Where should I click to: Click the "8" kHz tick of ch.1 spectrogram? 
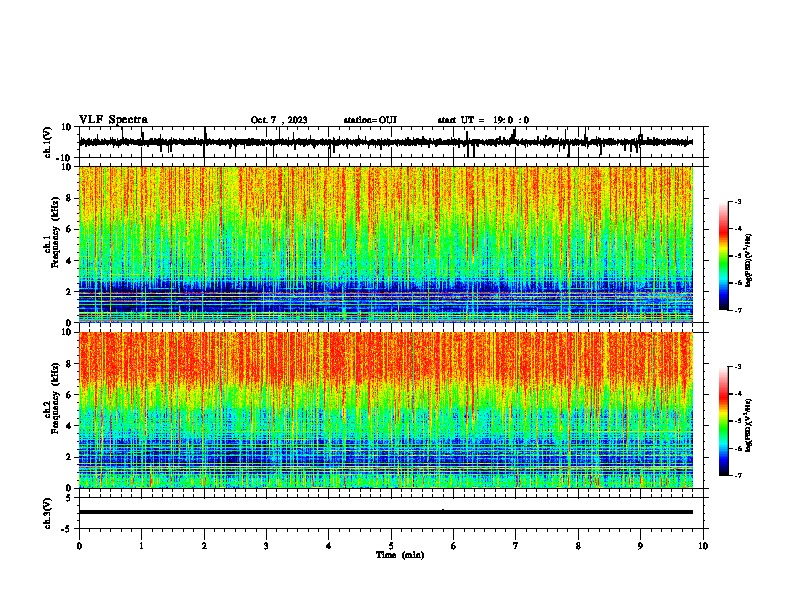[x=69, y=198]
